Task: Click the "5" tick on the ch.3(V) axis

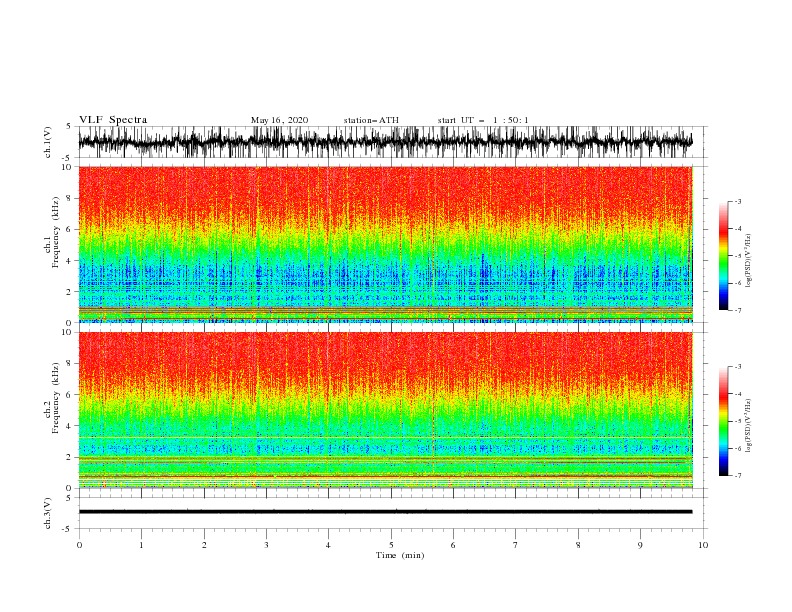Action: click(69, 497)
